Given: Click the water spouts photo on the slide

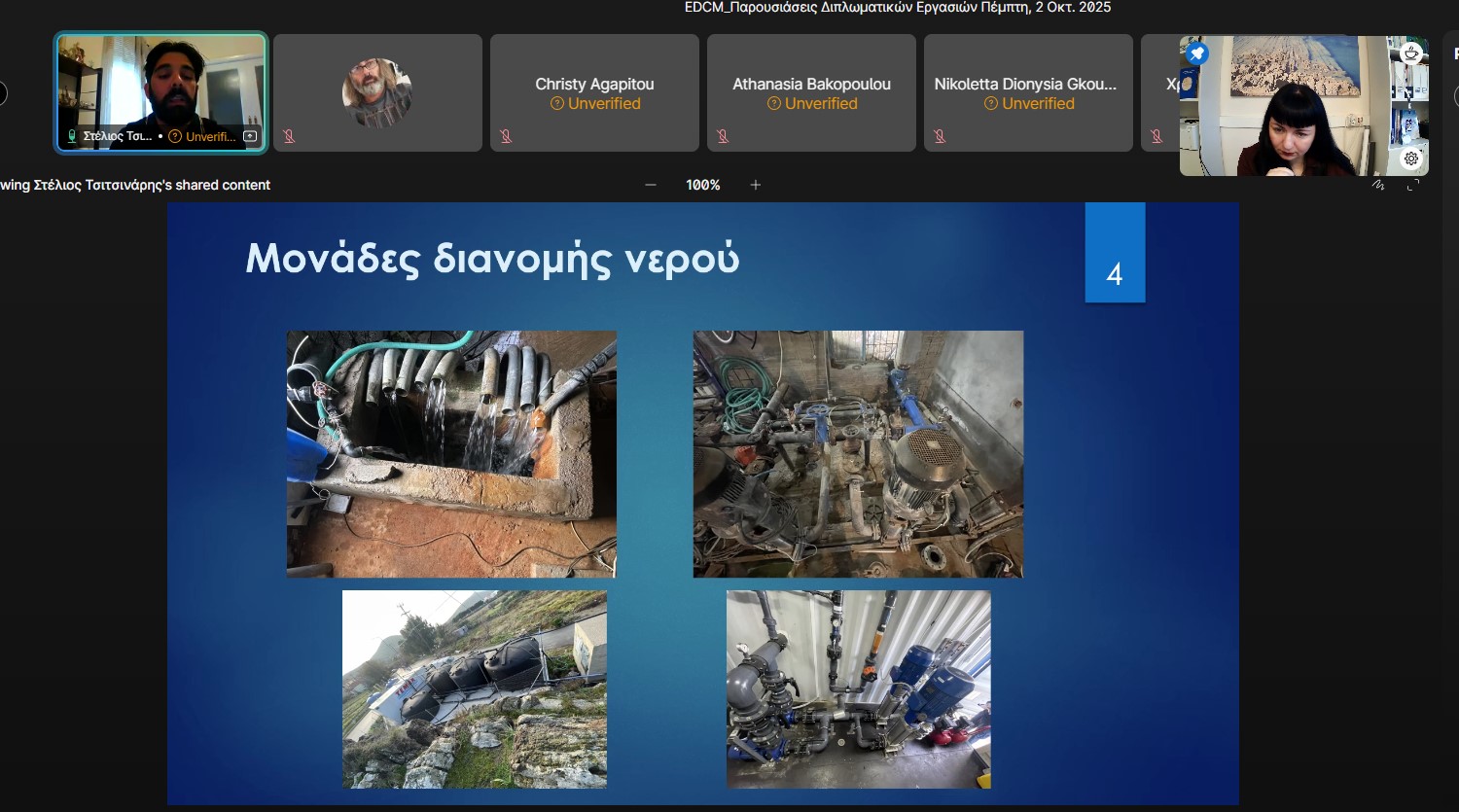Looking at the screenshot, I should 451,454.
